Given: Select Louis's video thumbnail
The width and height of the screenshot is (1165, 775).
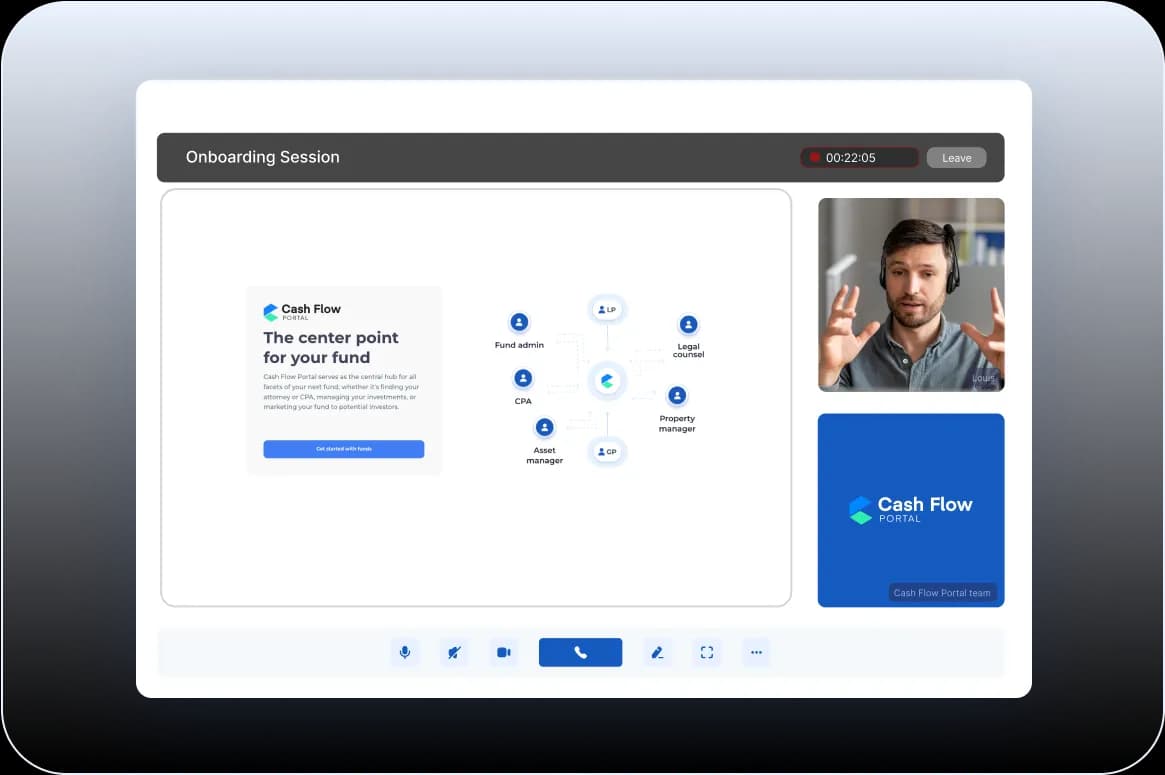Looking at the screenshot, I should point(911,294).
